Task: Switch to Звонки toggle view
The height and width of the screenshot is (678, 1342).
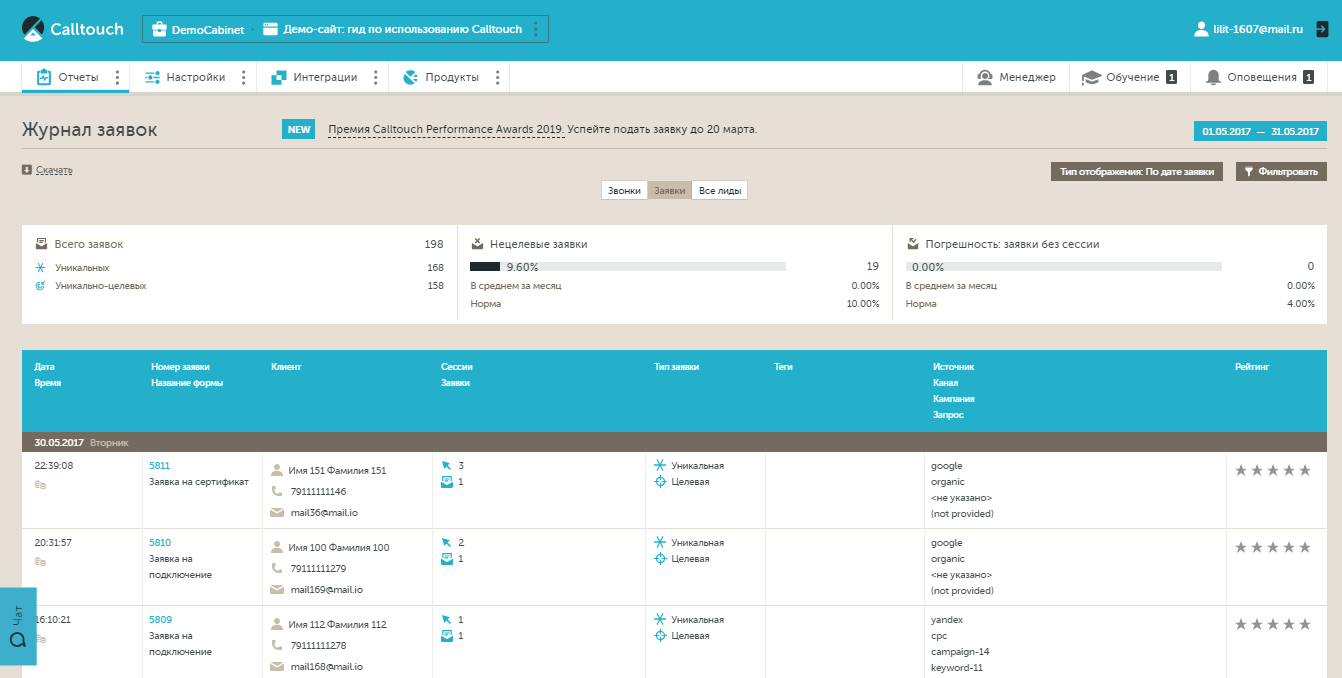Action: click(624, 191)
